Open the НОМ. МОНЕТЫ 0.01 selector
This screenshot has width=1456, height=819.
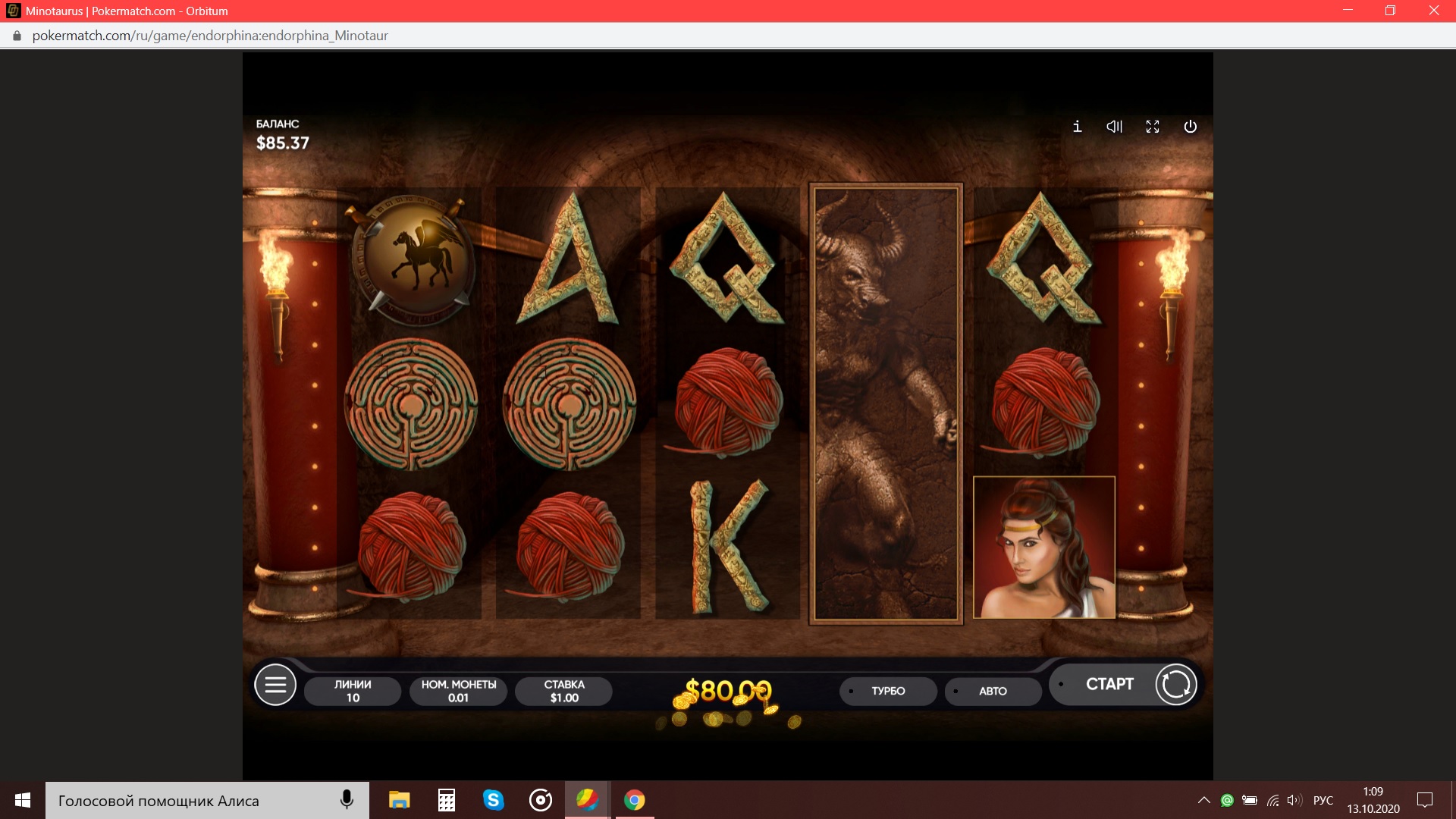[x=458, y=691]
